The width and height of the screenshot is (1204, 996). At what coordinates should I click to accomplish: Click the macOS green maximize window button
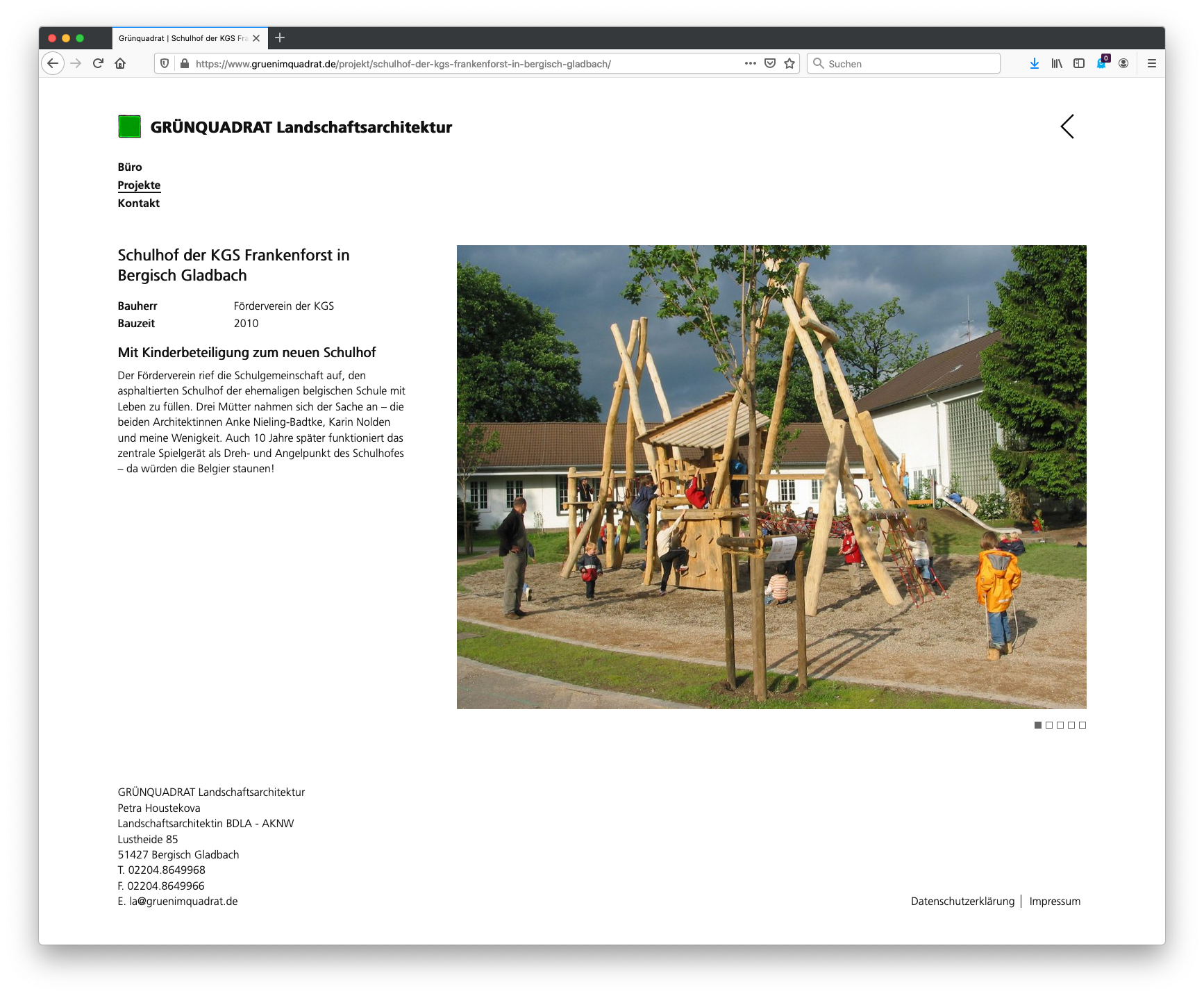coord(80,38)
